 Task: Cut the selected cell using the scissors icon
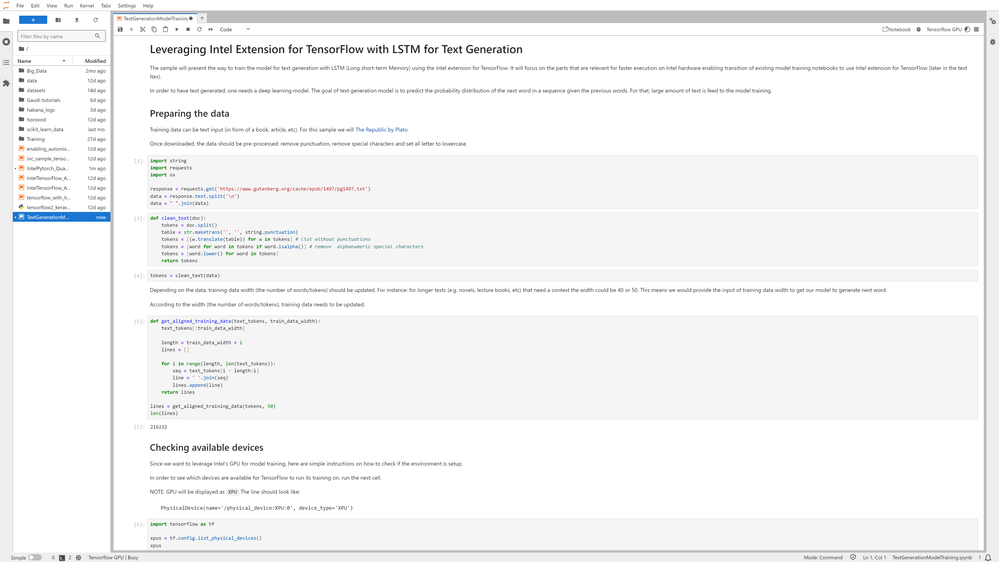[142, 29]
